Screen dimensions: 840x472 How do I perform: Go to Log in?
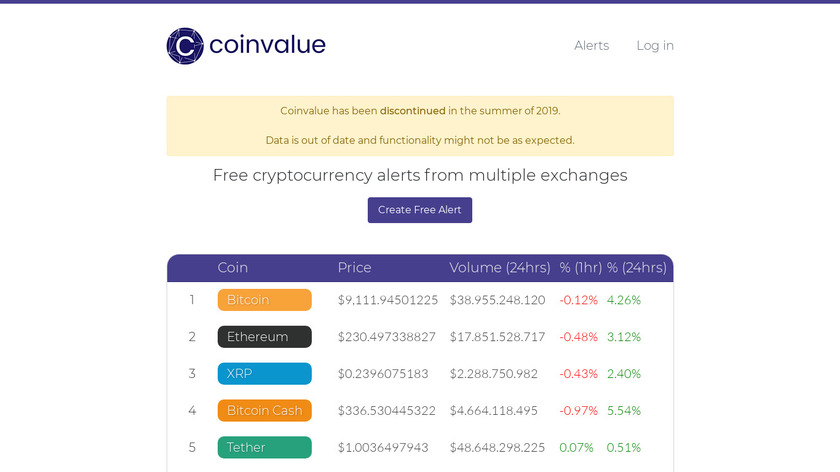tap(655, 46)
